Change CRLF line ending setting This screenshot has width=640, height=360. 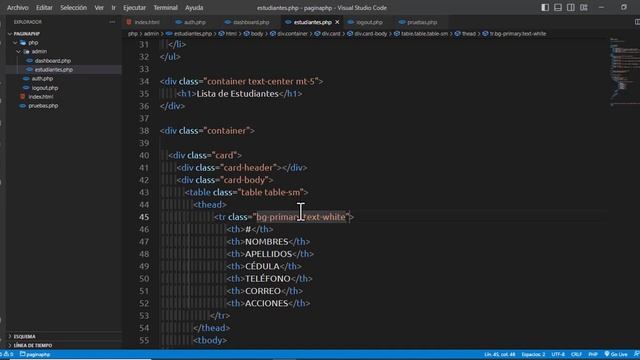click(576, 354)
